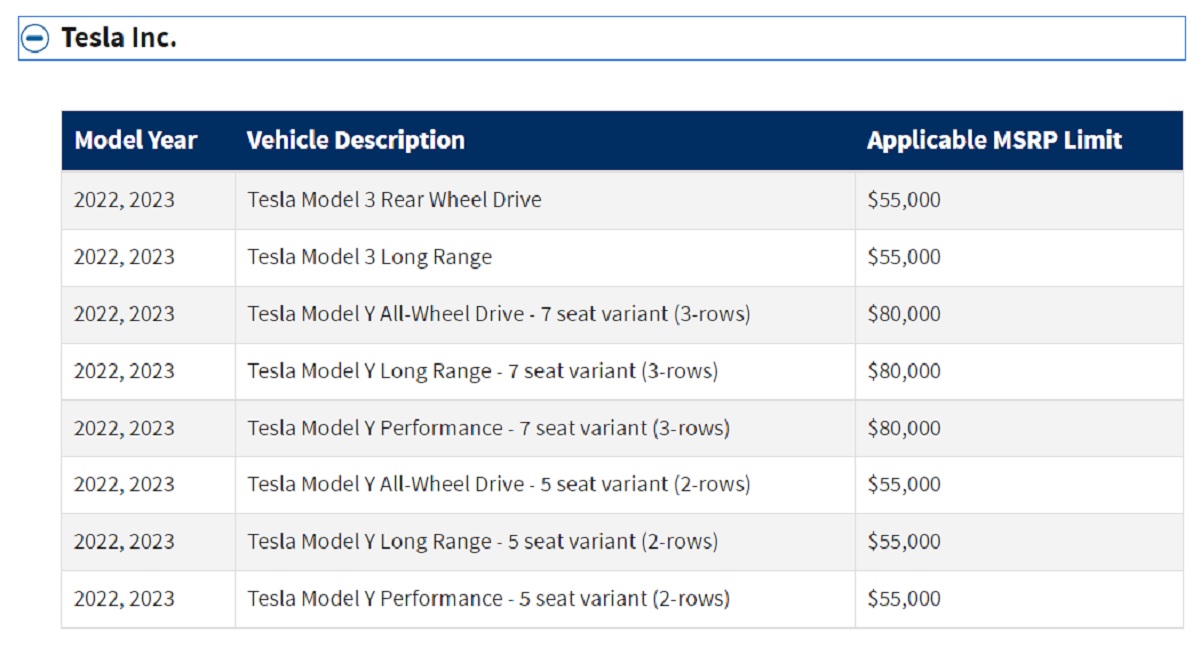Click Model Y Performance 5 seat variant
This screenshot has width=1200, height=664.
click(488, 599)
